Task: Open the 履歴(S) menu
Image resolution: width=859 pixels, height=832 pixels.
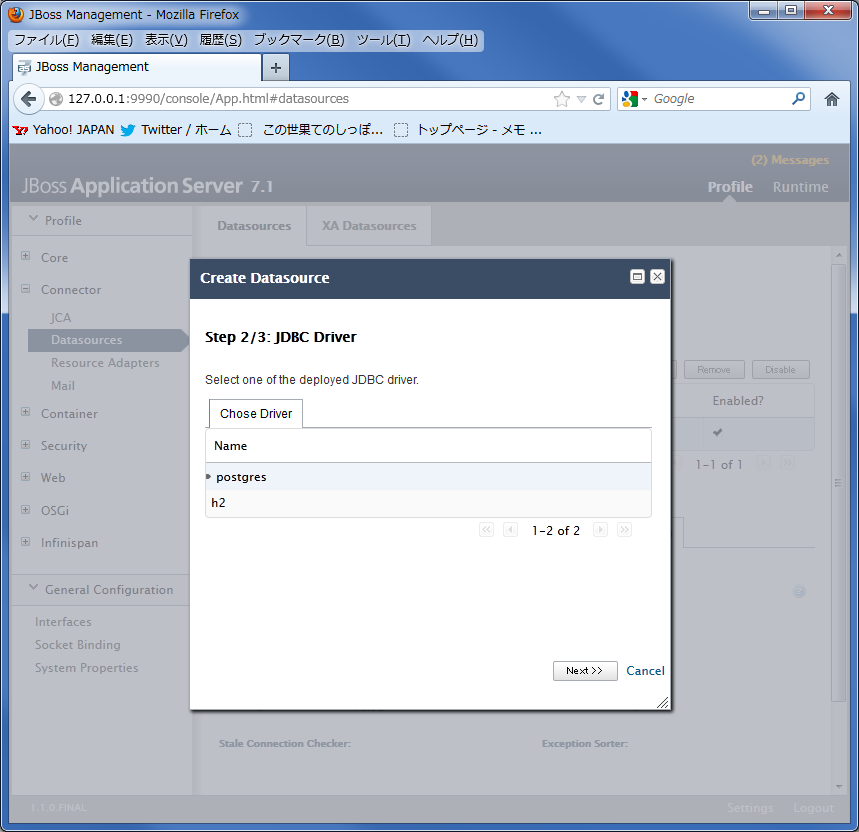Action: (x=220, y=40)
